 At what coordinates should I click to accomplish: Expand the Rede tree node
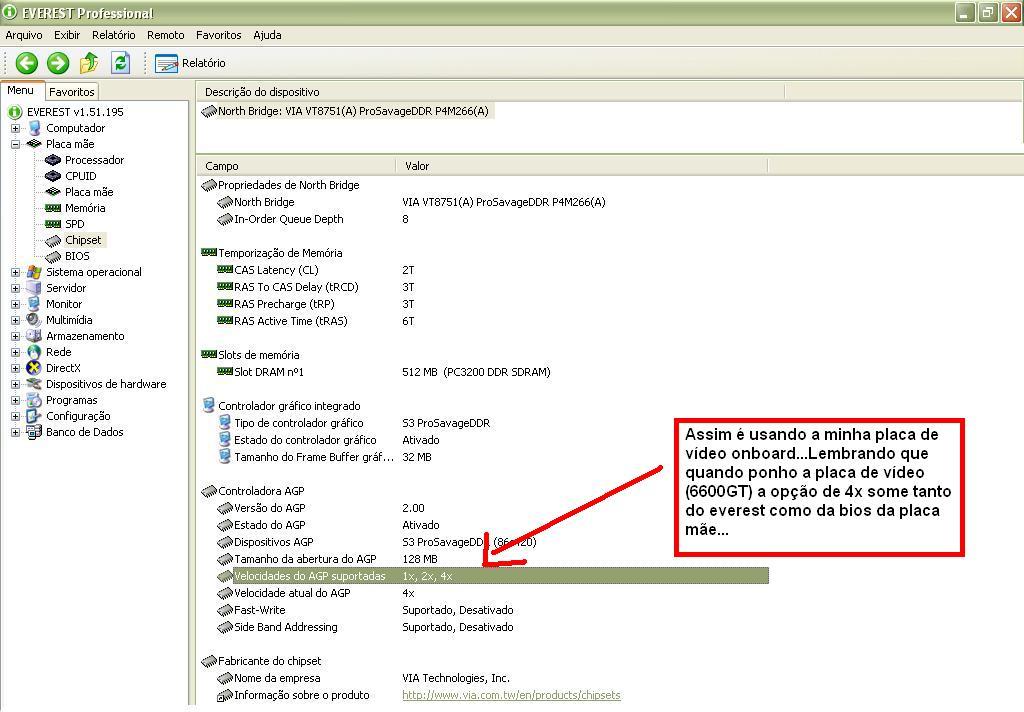[15, 352]
